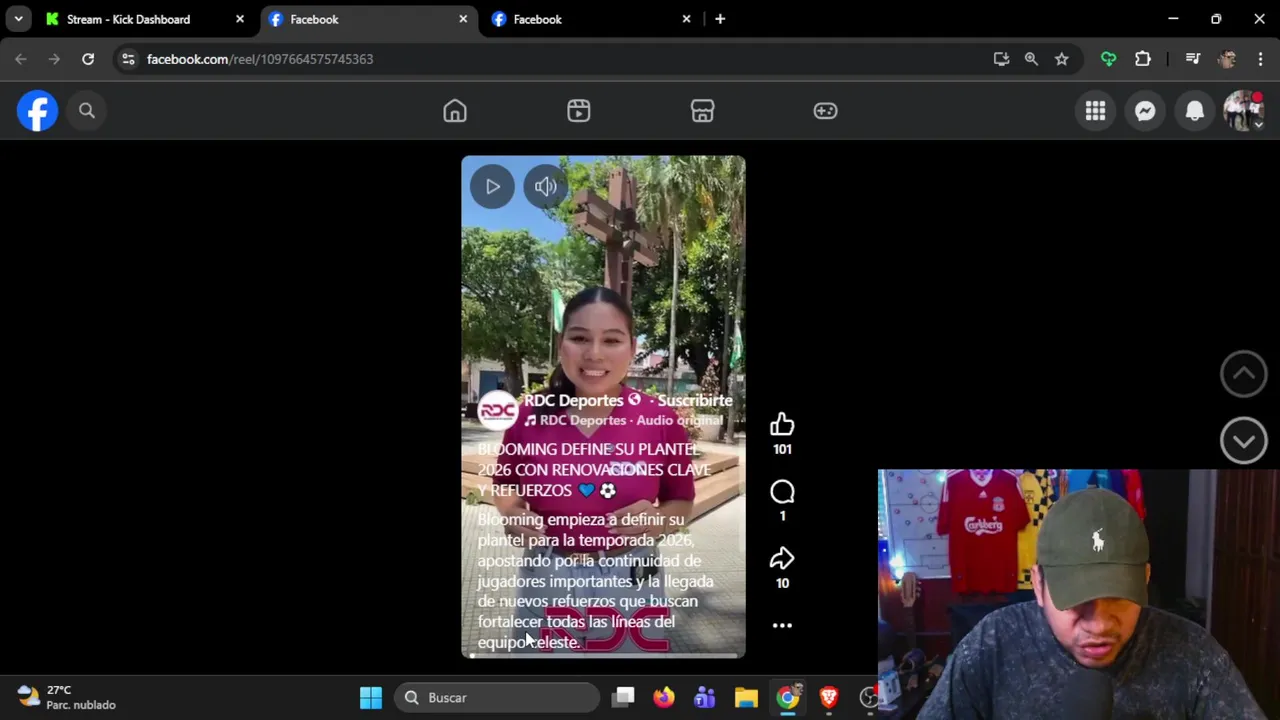Open Microsoft Teams taskbar icon
Image resolution: width=1280 pixels, height=720 pixels.
click(705, 697)
